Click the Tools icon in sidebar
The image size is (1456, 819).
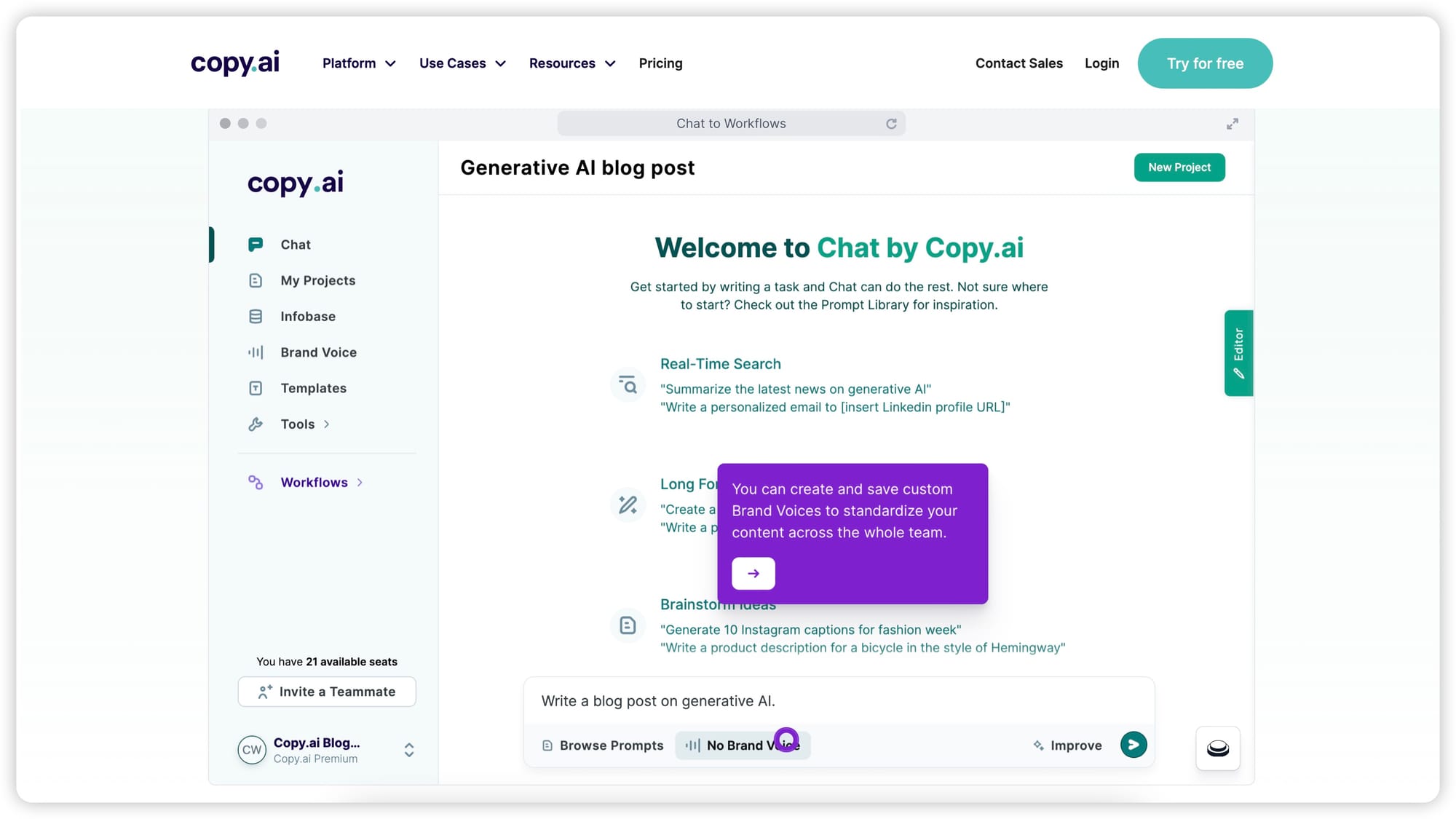click(256, 423)
